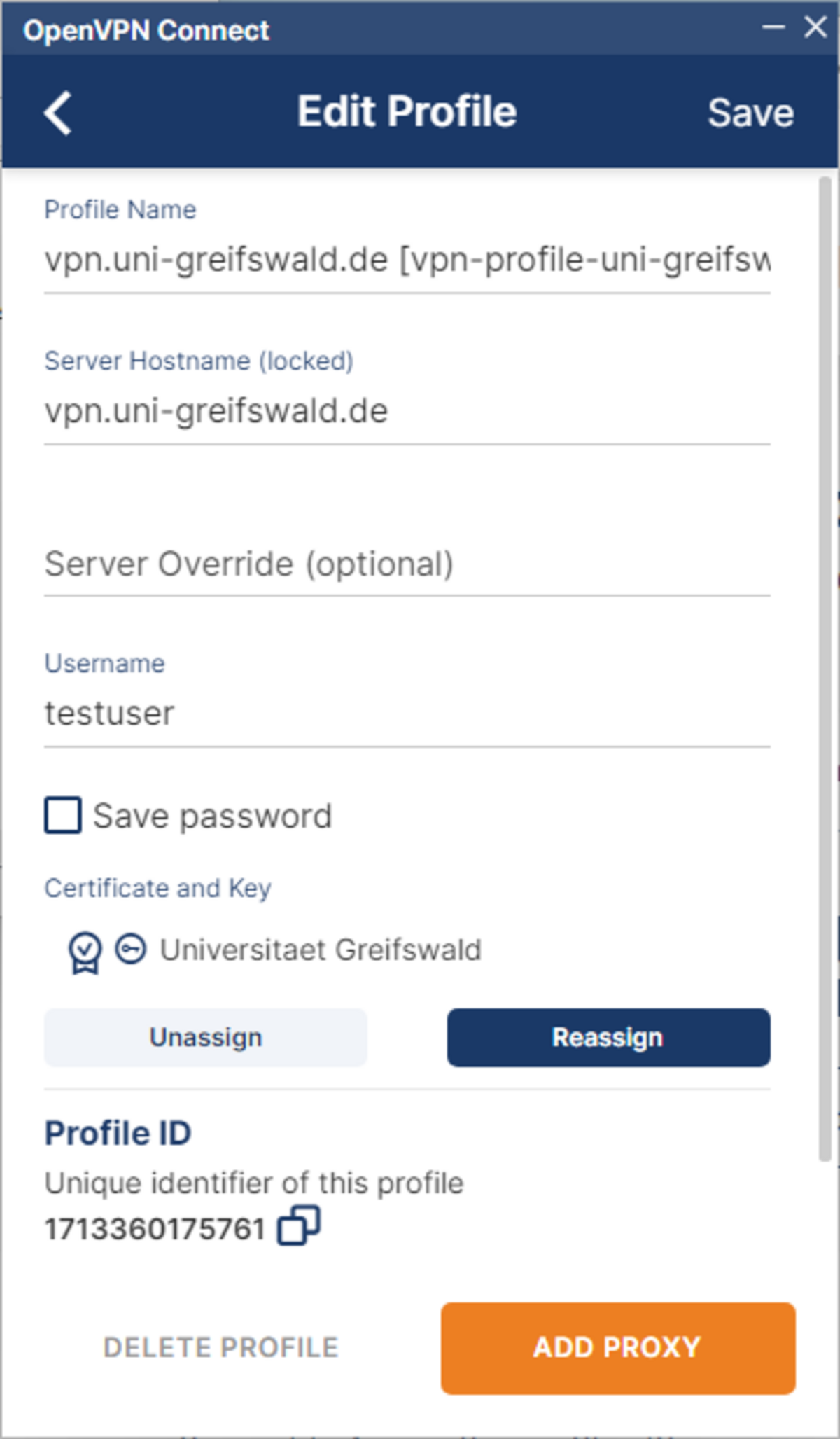Click the Server Override (optional) field

tap(407, 564)
